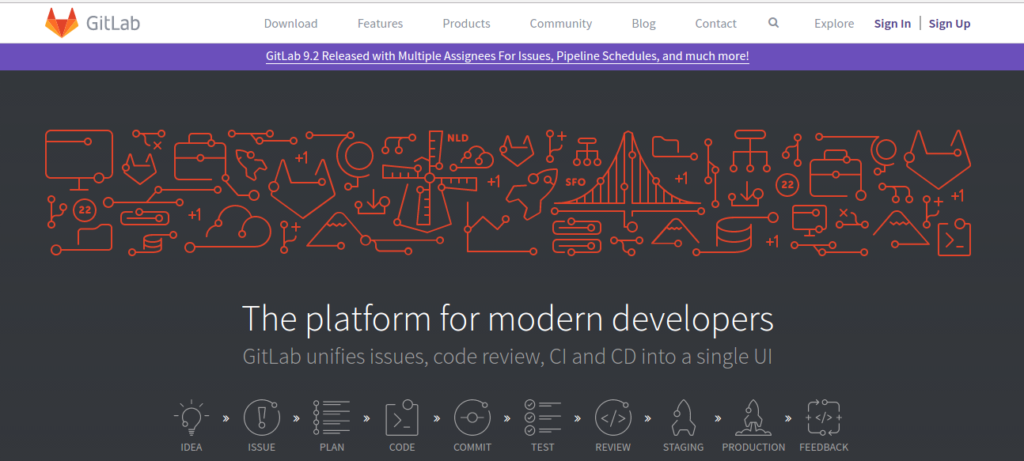Click the GitLab fox logo
This screenshot has width=1024, height=461.
point(61,22)
